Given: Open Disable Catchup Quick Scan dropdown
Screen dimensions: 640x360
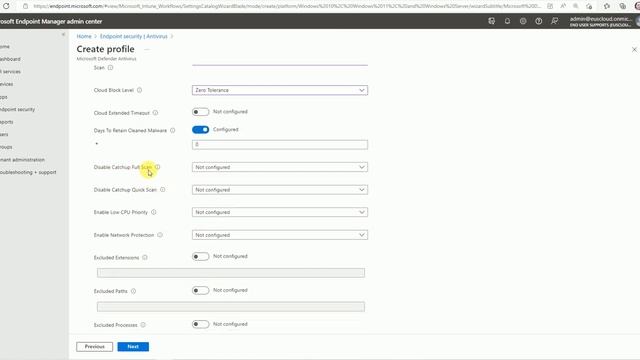Looking at the screenshot, I should point(280,190).
